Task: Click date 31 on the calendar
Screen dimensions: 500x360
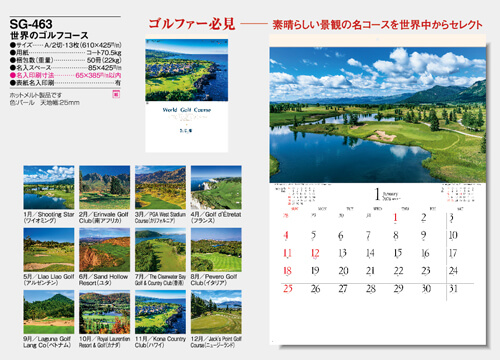Action: pyautogui.click(x=453, y=289)
